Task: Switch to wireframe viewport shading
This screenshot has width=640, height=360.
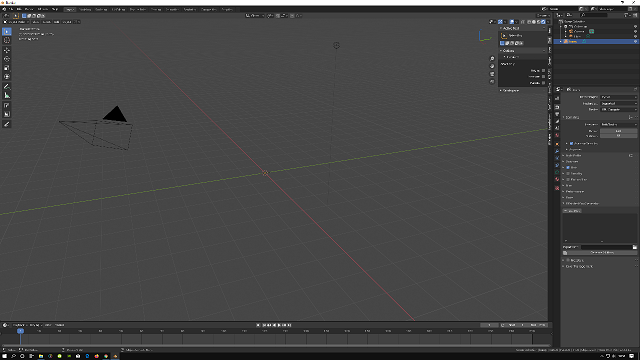Action: click(529, 22)
